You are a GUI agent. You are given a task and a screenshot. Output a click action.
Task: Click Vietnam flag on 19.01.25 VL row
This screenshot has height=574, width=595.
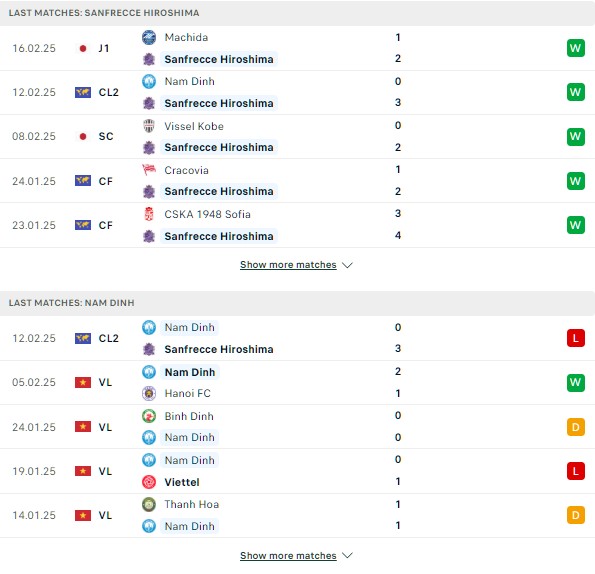(83, 471)
